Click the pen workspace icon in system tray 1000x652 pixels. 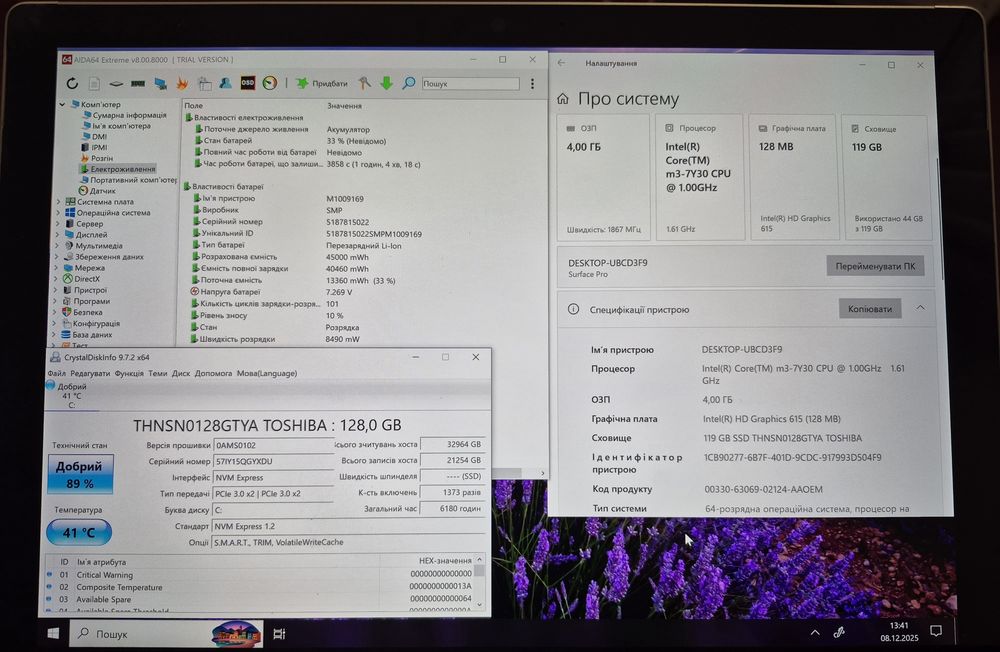[x=839, y=632]
